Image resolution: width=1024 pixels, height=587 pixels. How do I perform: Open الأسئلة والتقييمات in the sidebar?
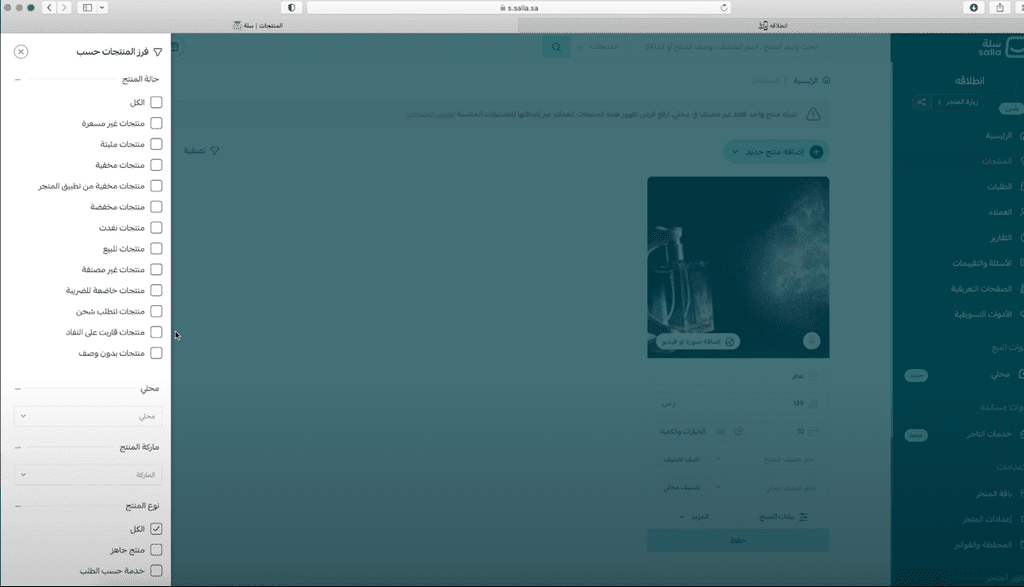983,263
